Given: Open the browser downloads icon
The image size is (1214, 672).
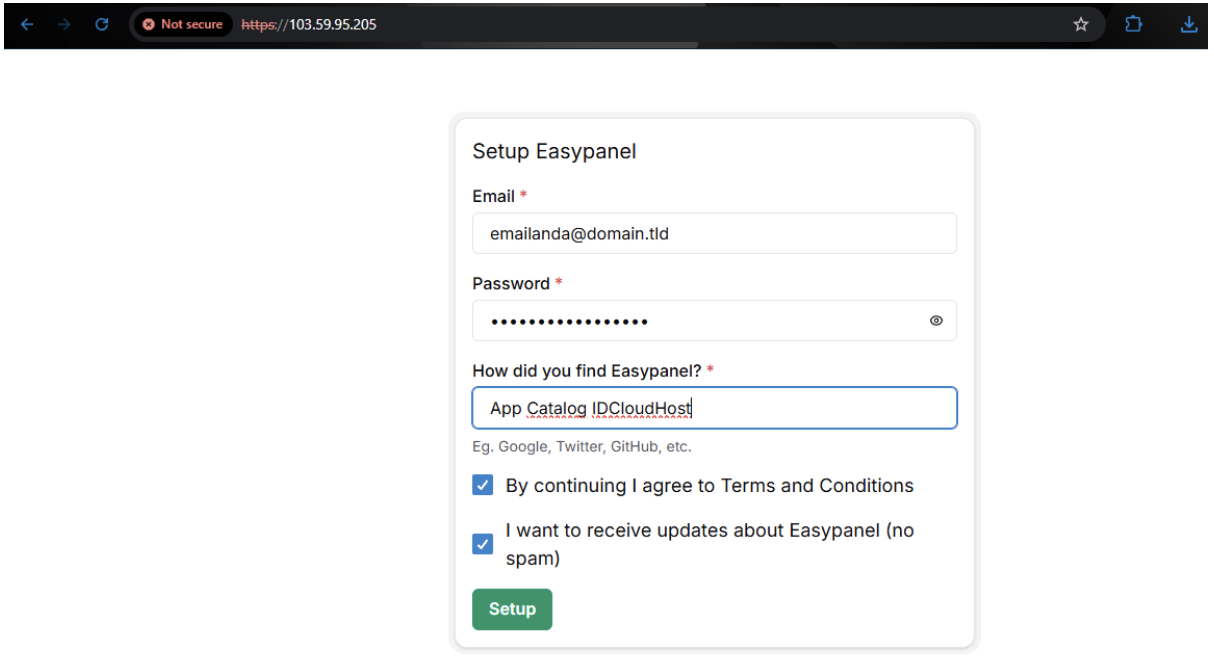Looking at the screenshot, I should (1188, 24).
